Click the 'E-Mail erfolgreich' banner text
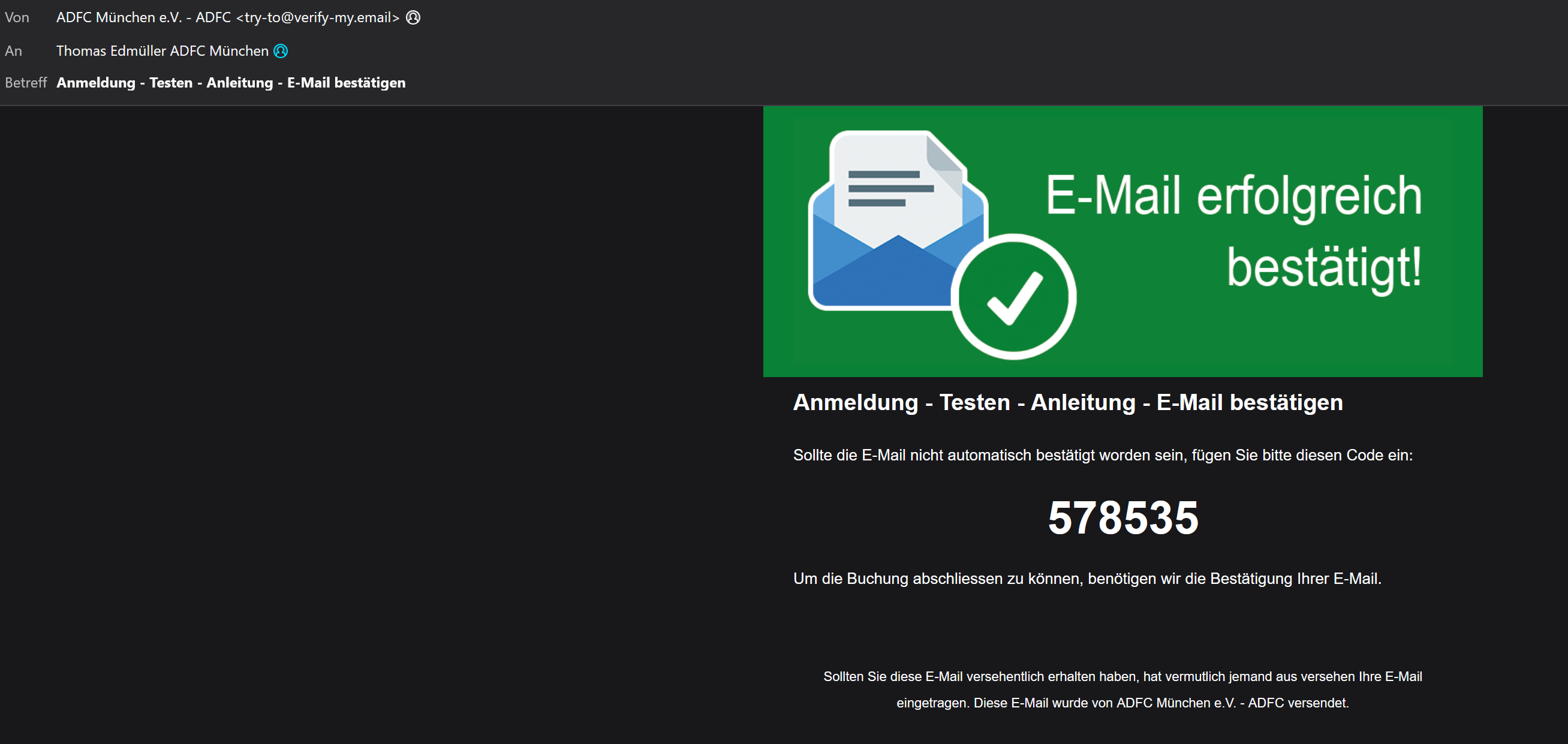Viewport: 1568px width, 744px height. click(1234, 197)
